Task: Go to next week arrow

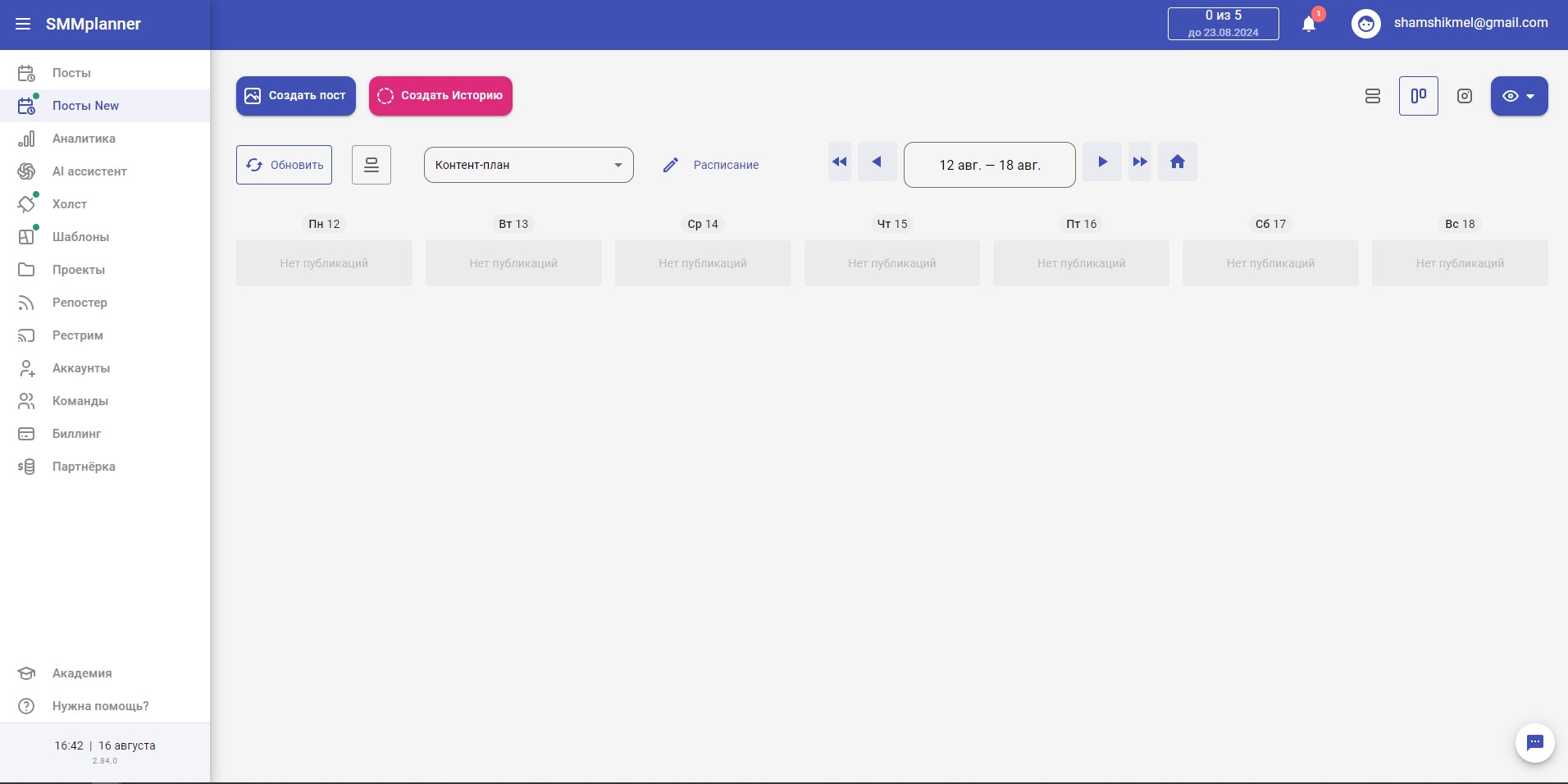Action: tap(1102, 162)
